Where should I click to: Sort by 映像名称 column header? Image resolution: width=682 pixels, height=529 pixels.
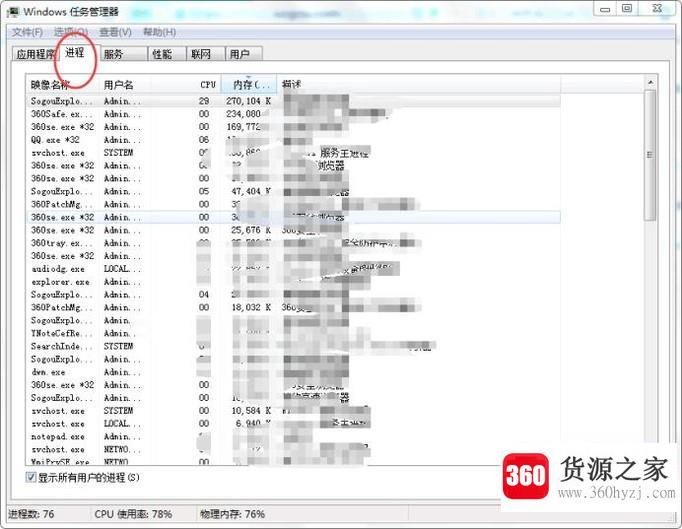pyautogui.click(x=63, y=84)
